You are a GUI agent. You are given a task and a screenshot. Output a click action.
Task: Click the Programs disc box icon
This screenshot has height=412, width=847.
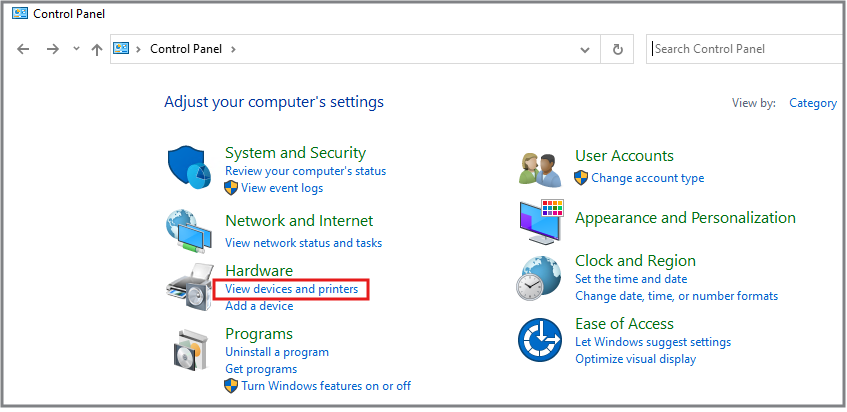coord(189,352)
